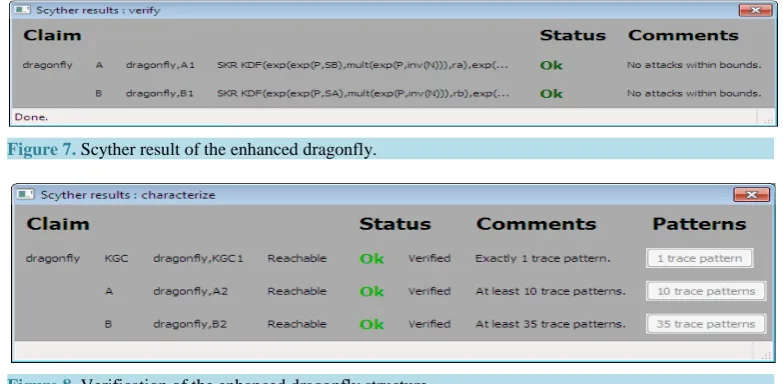Click the Patterns column header

tap(699, 224)
